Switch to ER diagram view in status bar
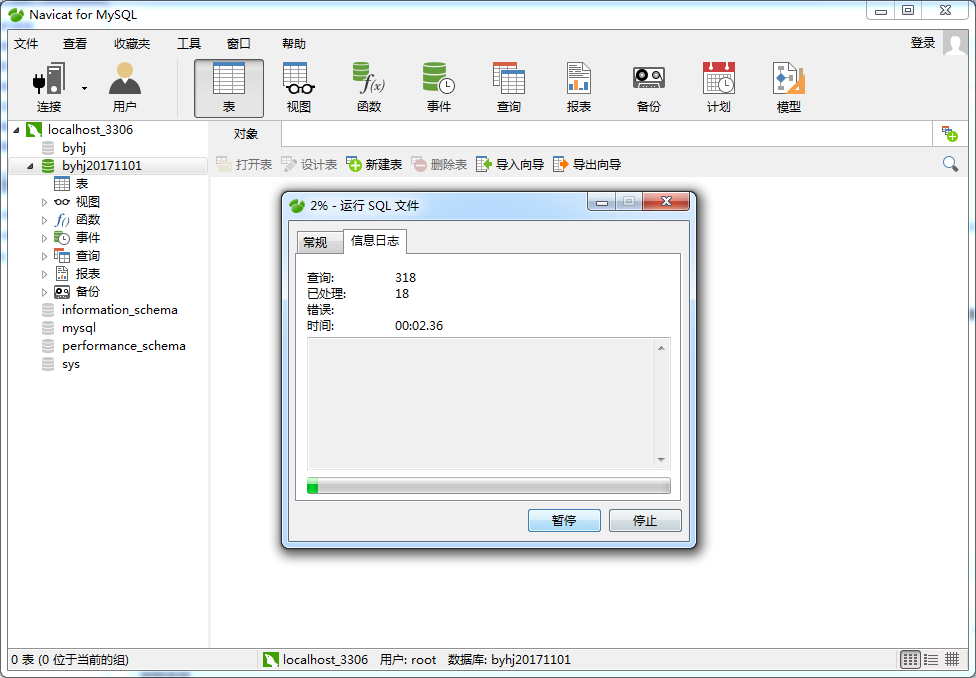976x678 pixels. [952, 660]
